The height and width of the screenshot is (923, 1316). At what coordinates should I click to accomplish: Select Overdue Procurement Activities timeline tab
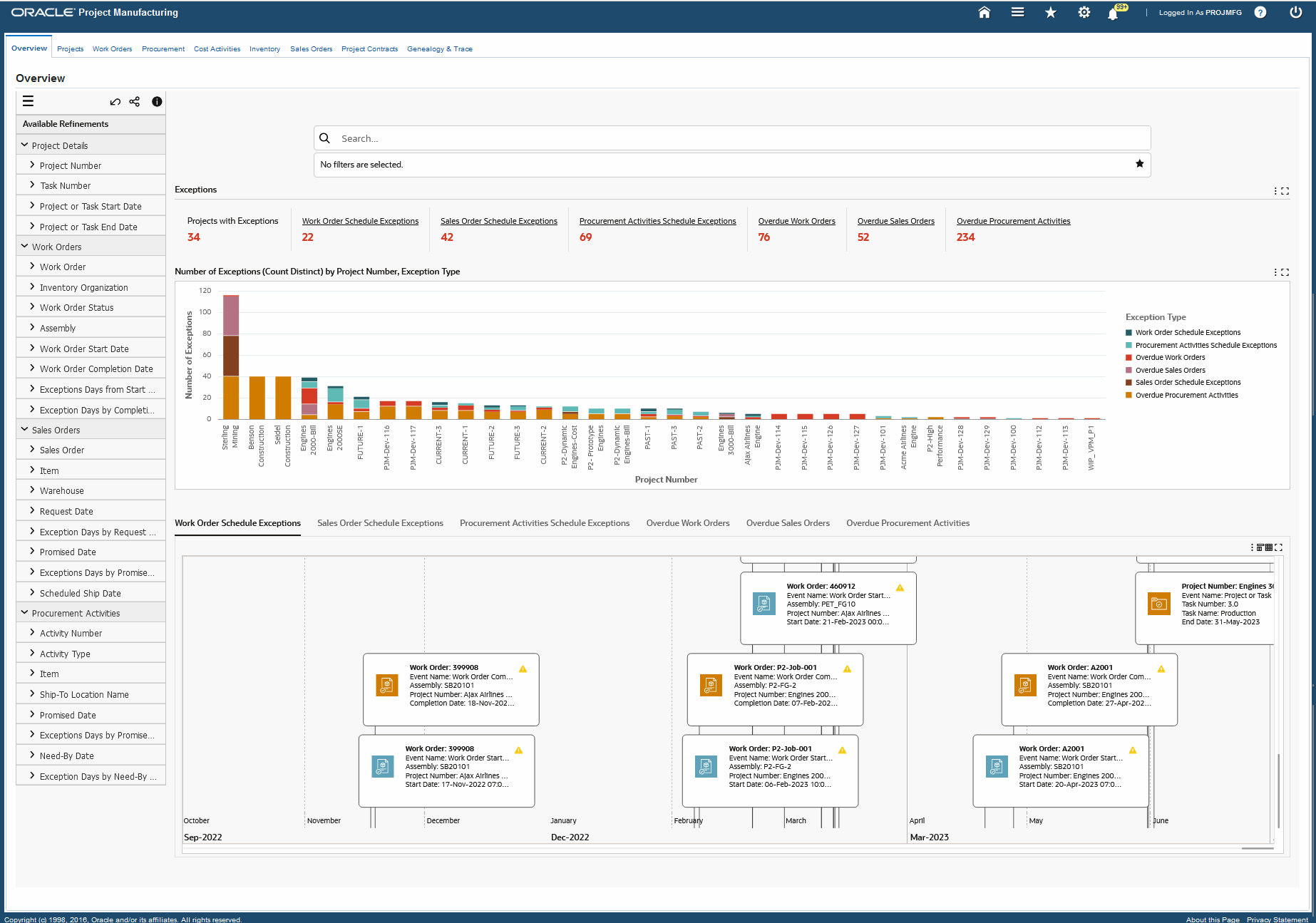(908, 523)
